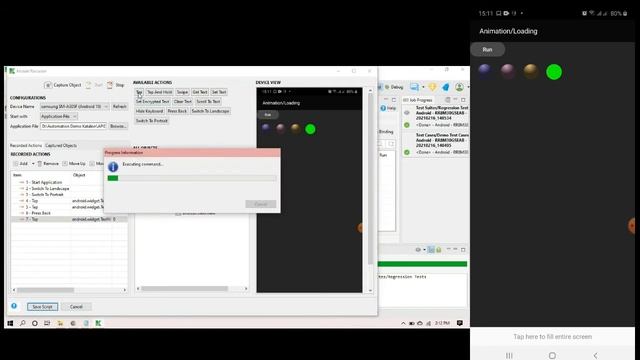
Task: Choose the Scroll To Text action
Action: pyautogui.click(x=209, y=102)
